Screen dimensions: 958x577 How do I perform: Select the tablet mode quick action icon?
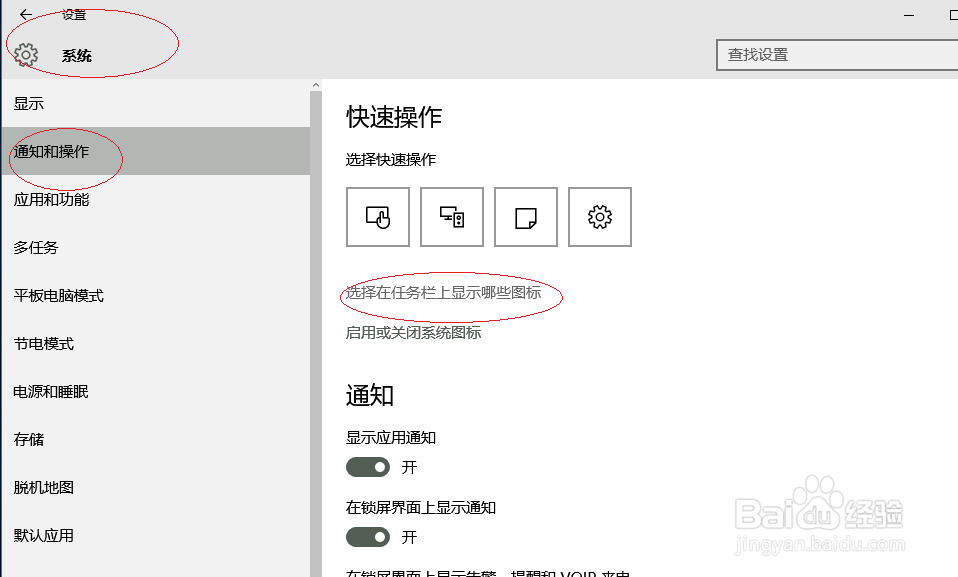377,216
